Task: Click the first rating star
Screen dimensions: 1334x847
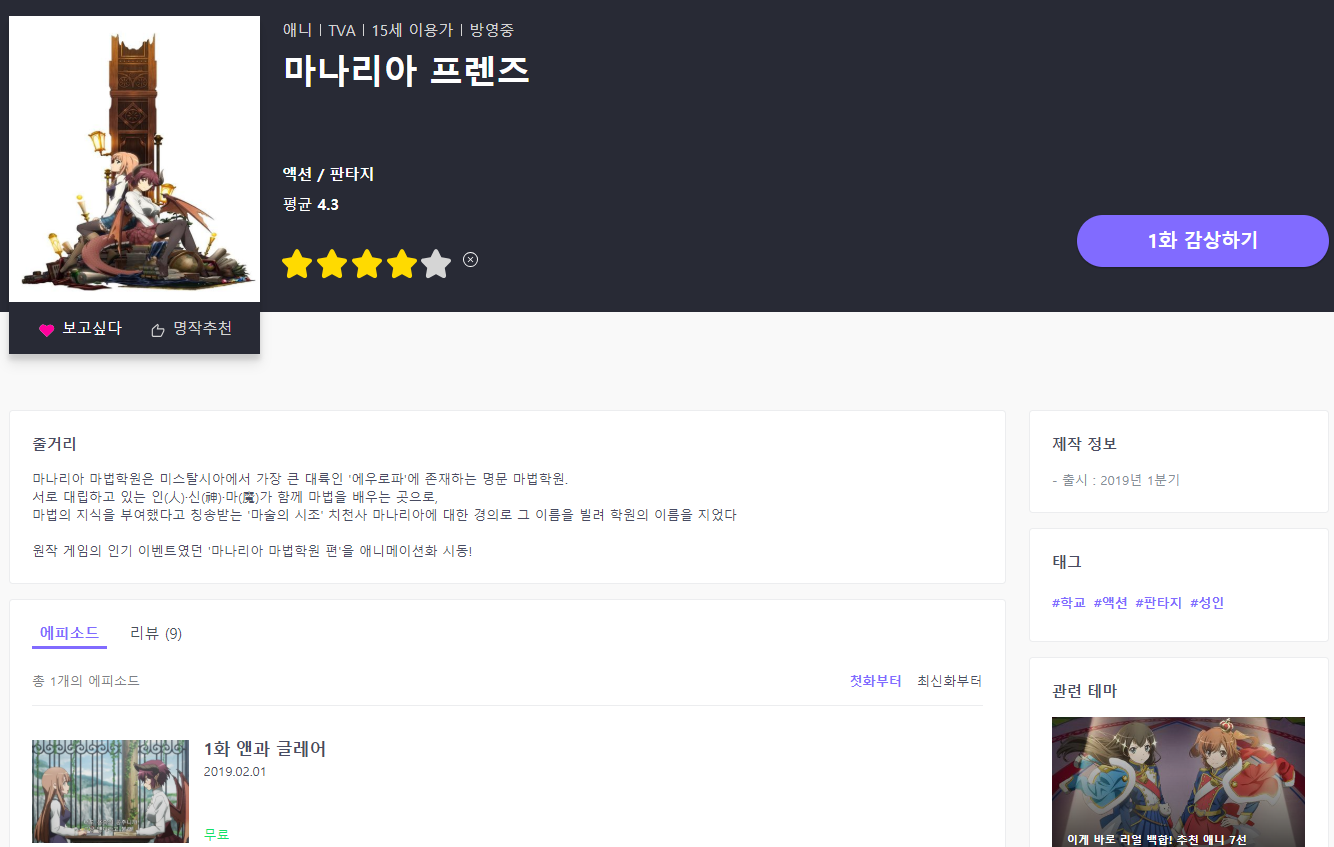Action: pyautogui.click(x=297, y=264)
